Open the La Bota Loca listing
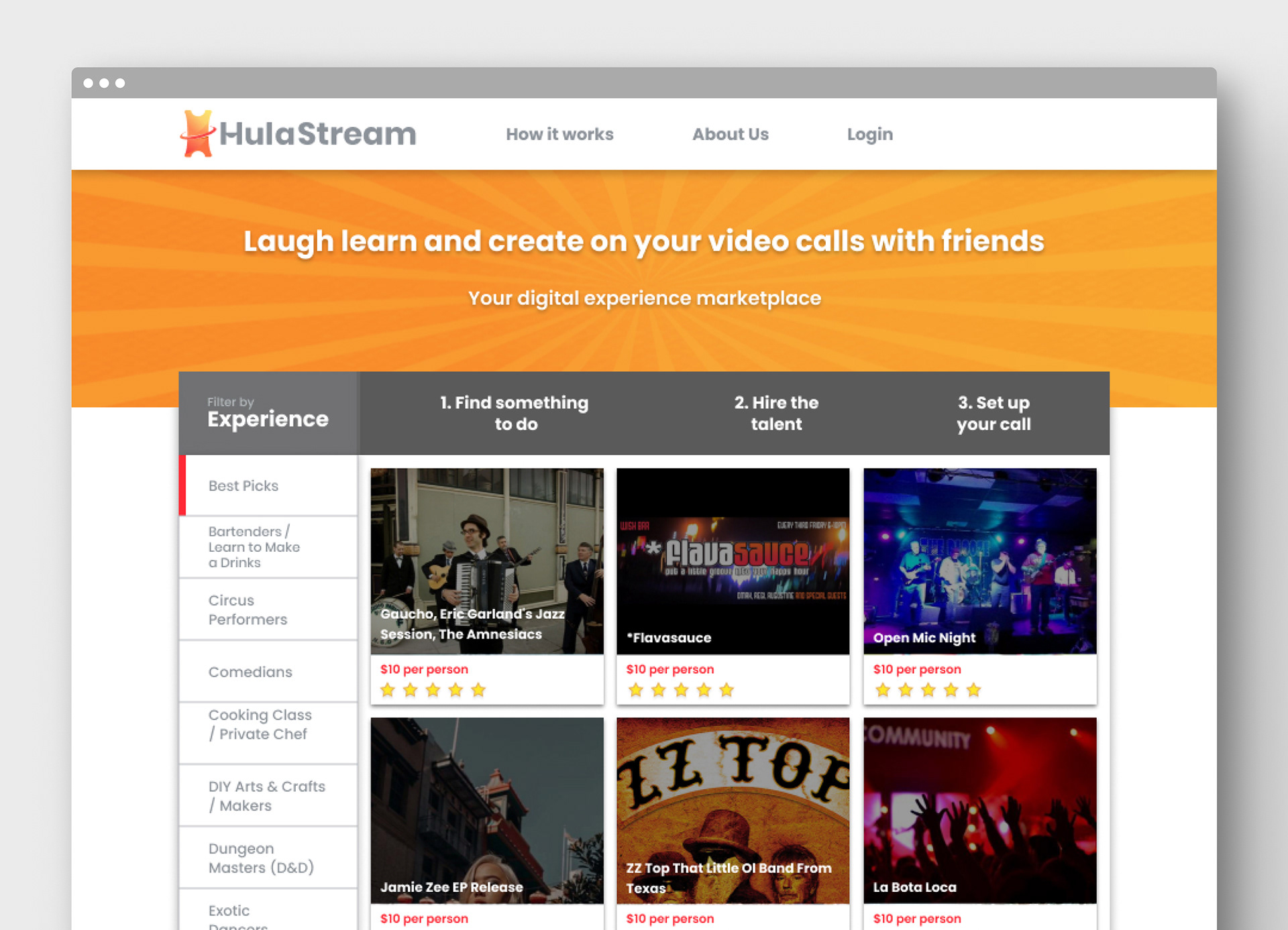Screen dimensions: 1288x930 979,810
